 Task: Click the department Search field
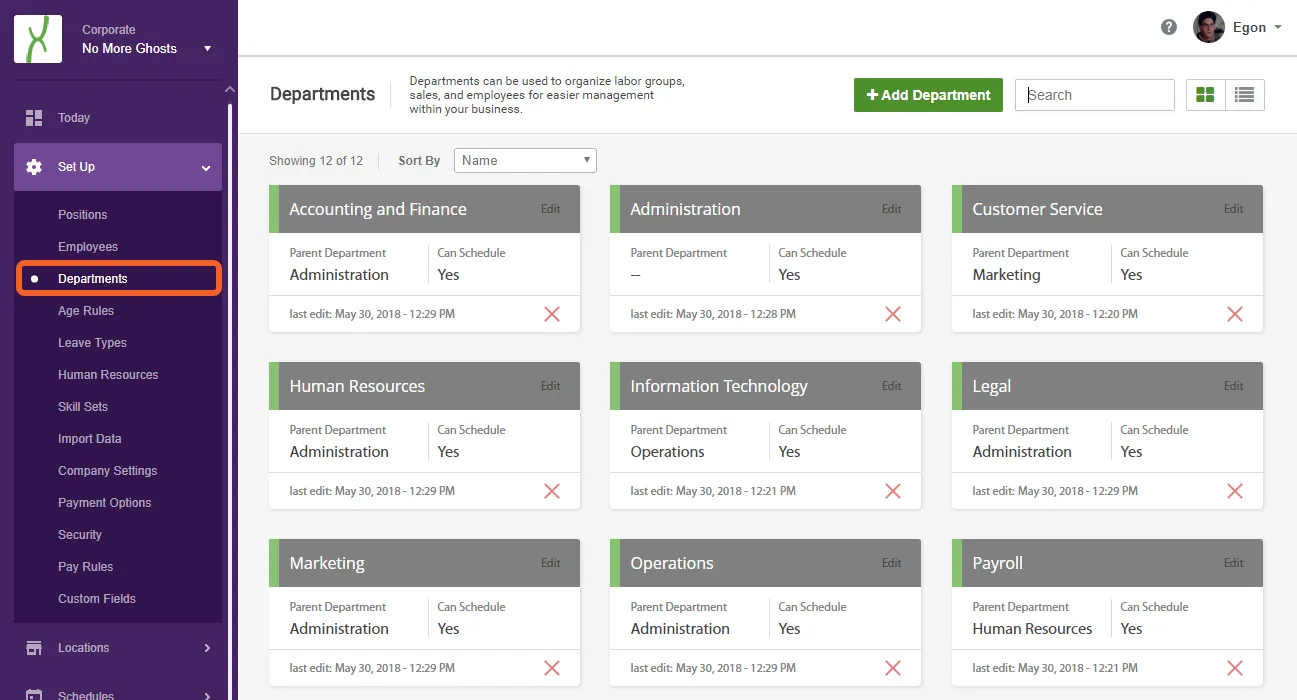point(1095,95)
